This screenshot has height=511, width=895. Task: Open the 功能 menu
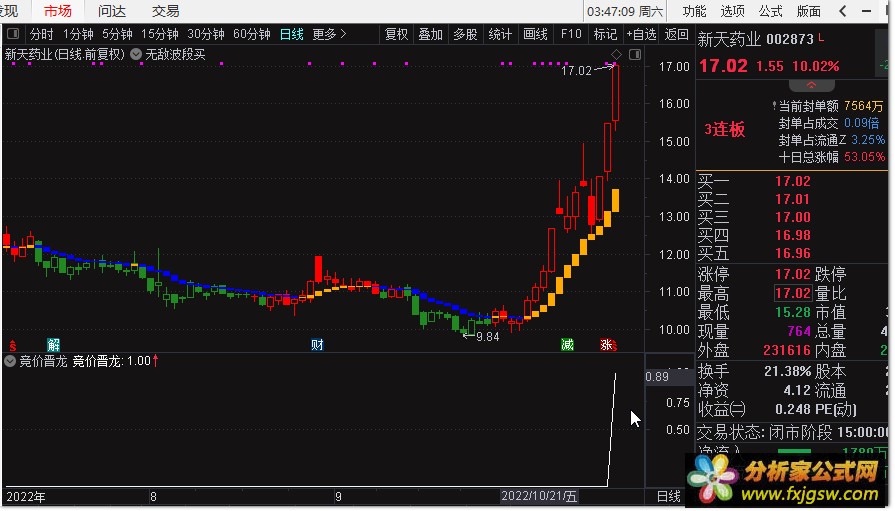coord(694,11)
